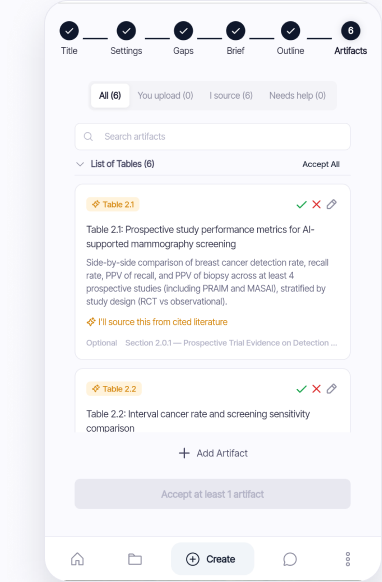Viewport: 382px width, 582px height.
Task: Open the chat bubble icon
Action: [290, 559]
